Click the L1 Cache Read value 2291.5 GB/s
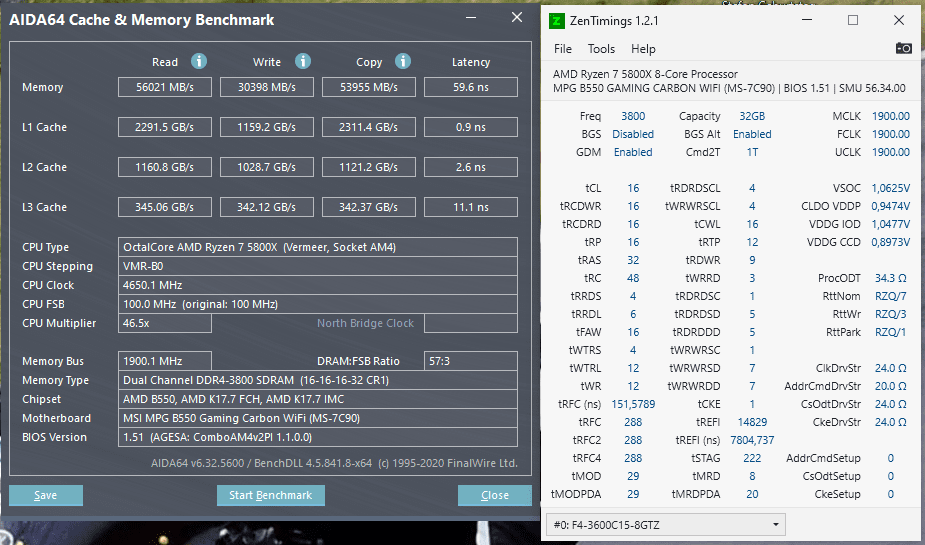This screenshot has height=545, width=925. click(165, 127)
